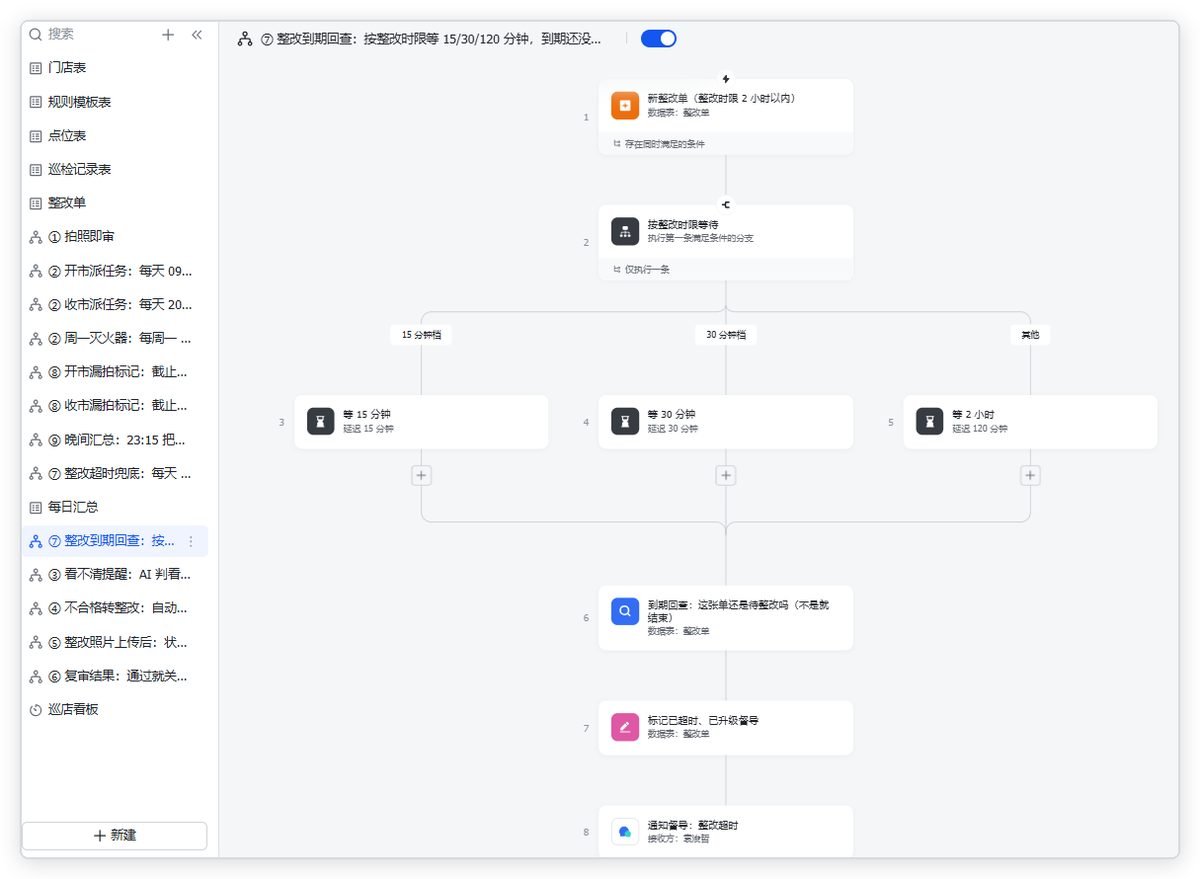Open the more-options menu beside 整改到期回查
The width and height of the screenshot is (1200, 879).
pos(191,541)
